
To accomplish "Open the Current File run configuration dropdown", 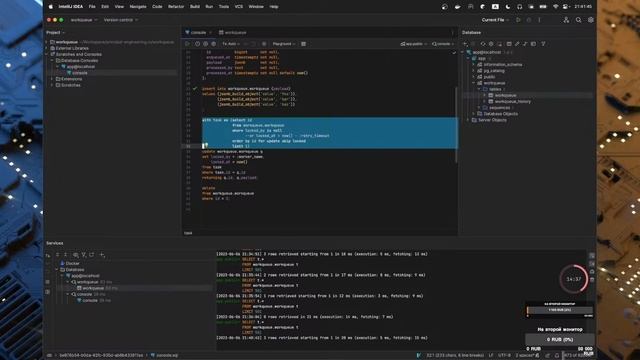I will point(495,20).
